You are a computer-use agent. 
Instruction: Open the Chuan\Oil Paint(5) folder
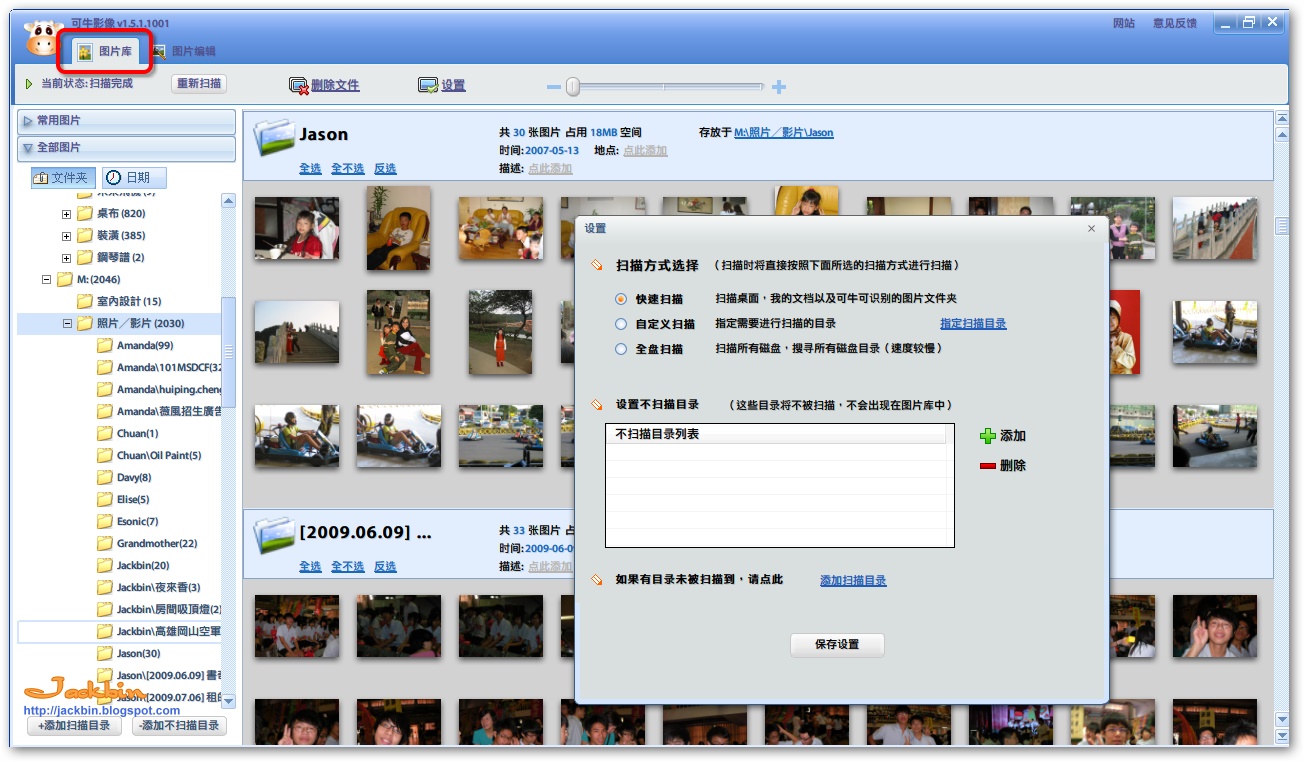(149, 456)
